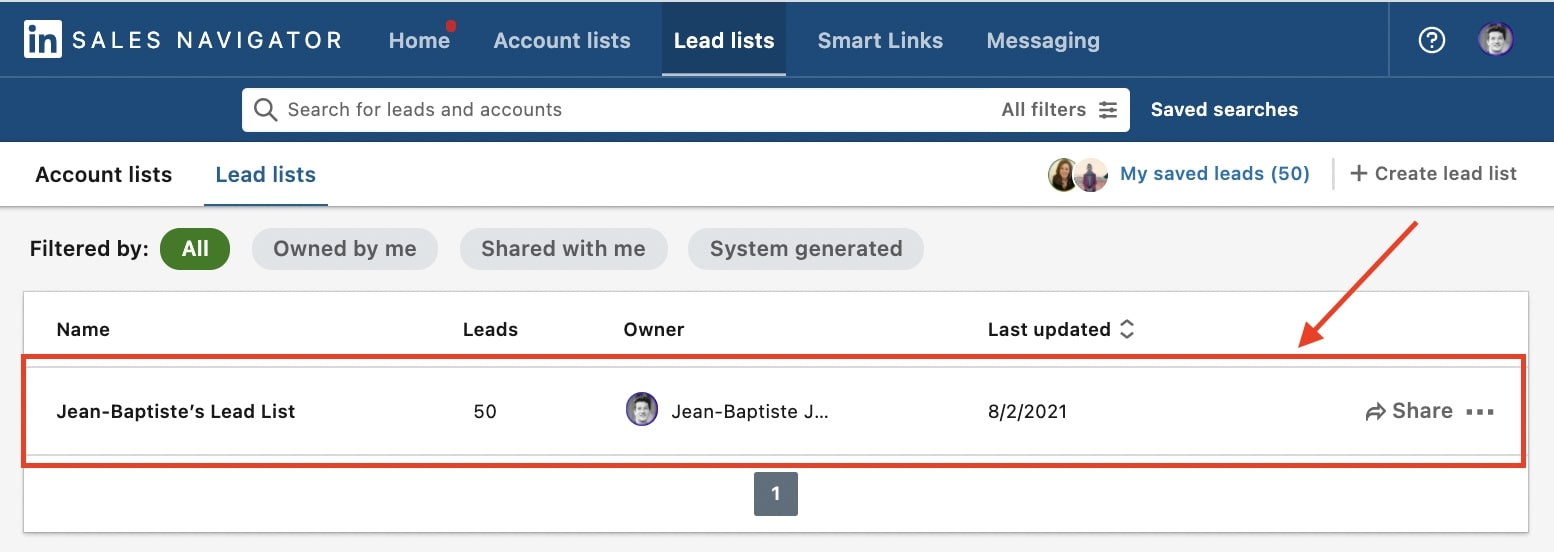Click the LinkedIn logo icon
Image resolution: width=1554 pixels, height=552 pixels.
[42, 40]
